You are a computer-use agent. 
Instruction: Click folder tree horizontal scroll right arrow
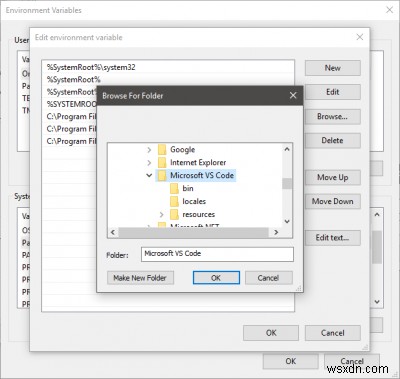276,232
